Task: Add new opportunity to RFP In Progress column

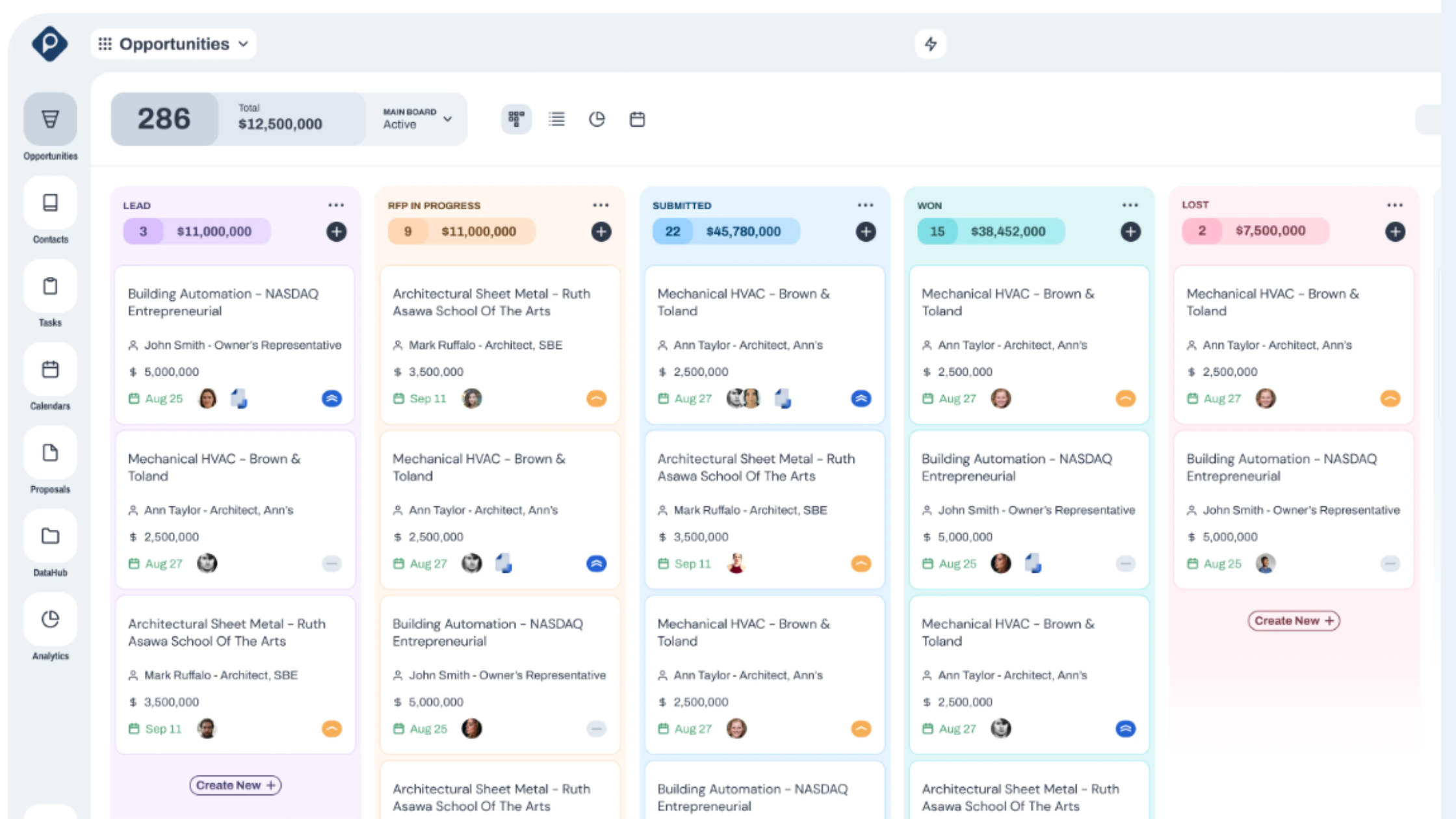Action: click(601, 231)
